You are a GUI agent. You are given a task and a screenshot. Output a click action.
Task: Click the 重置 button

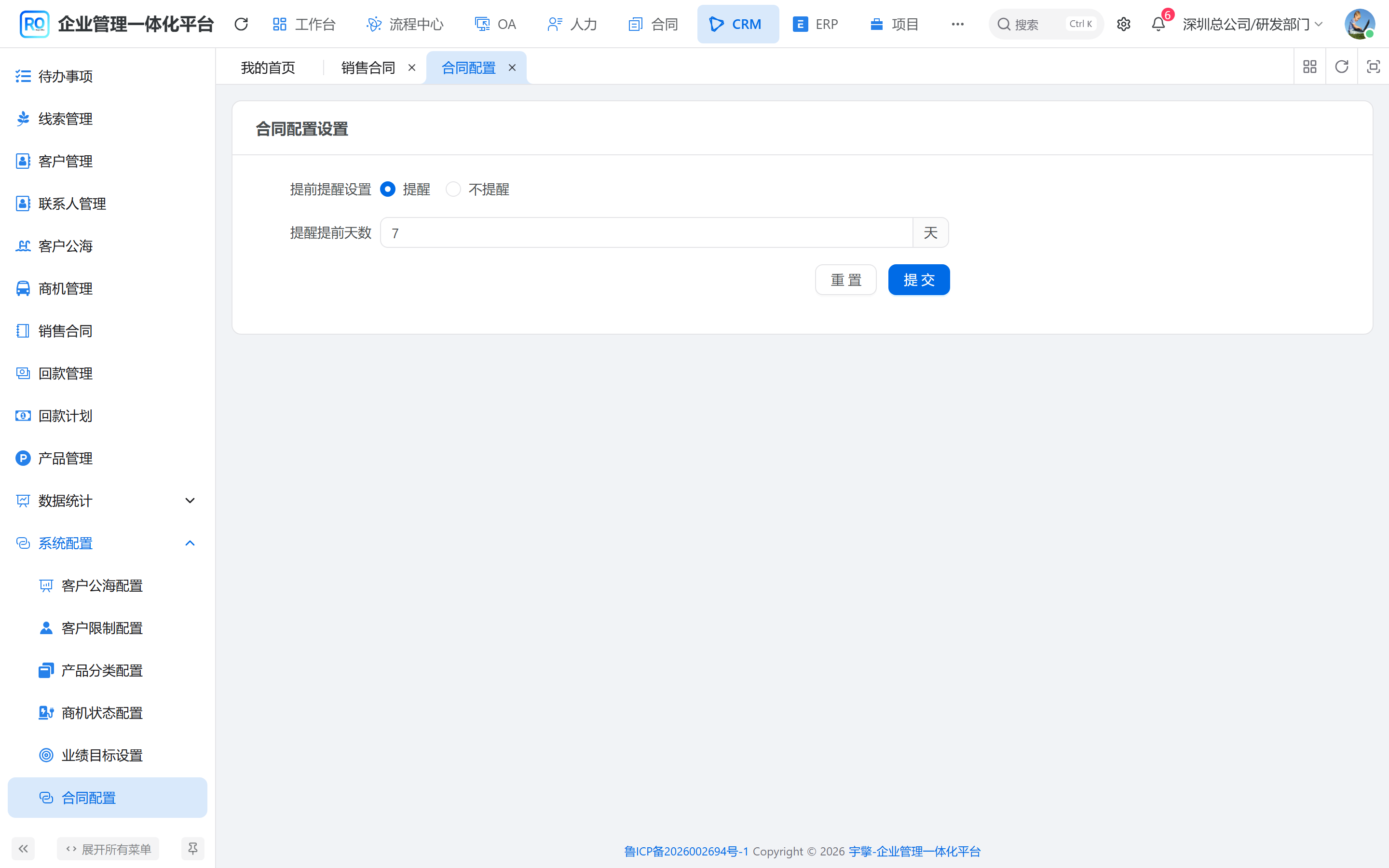point(845,280)
